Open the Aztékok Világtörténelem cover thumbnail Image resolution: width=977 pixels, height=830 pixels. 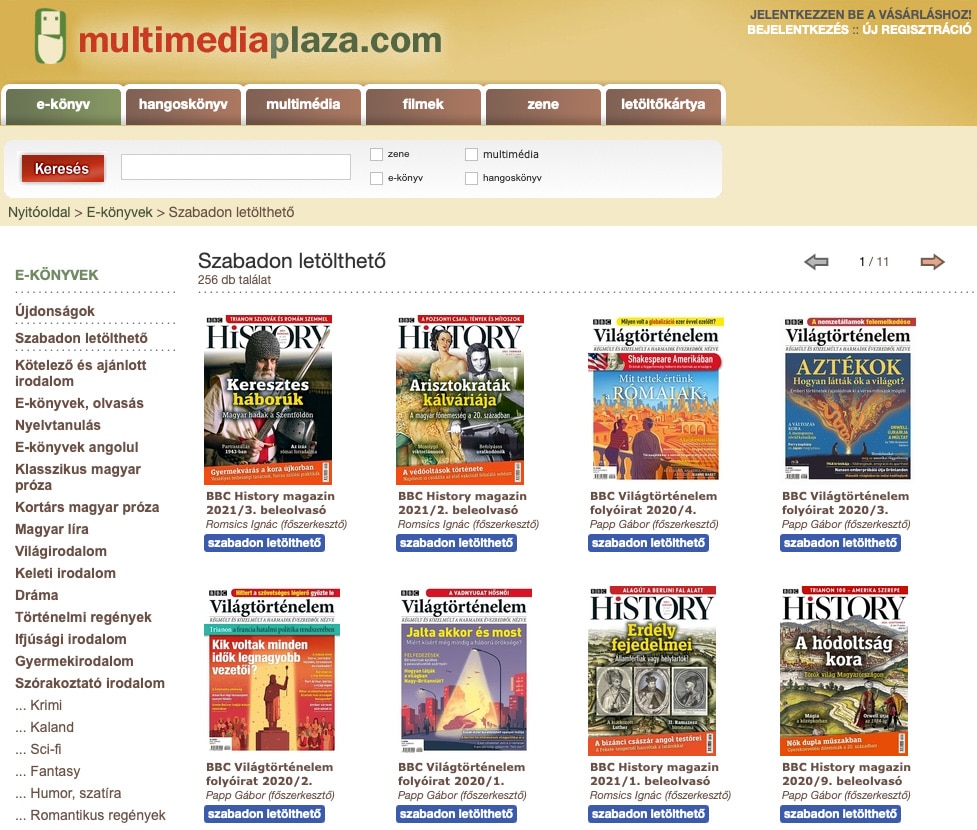(847, 399)
